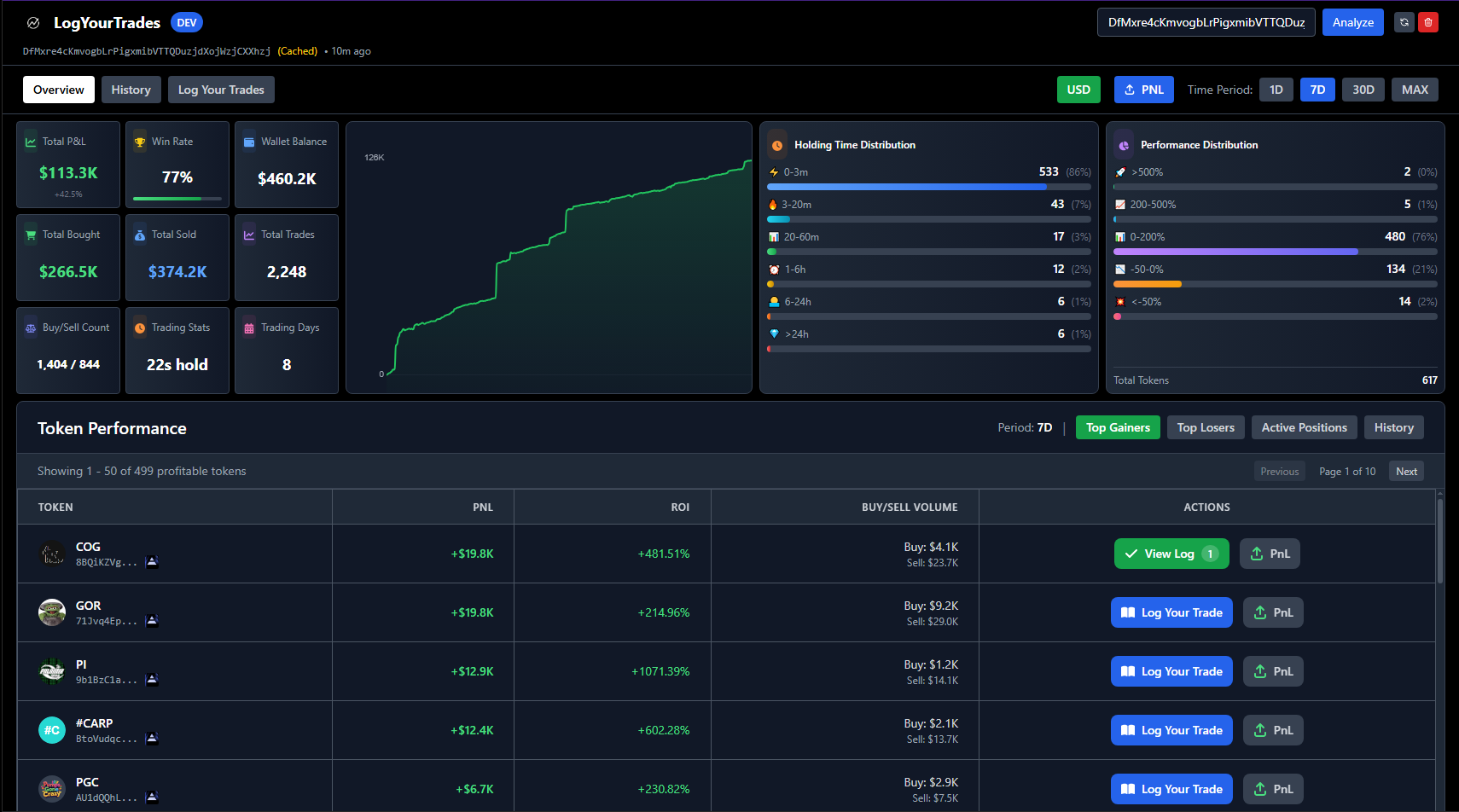
Task: Click the clock icon in Holding Time Distribution
Action: 777,145
